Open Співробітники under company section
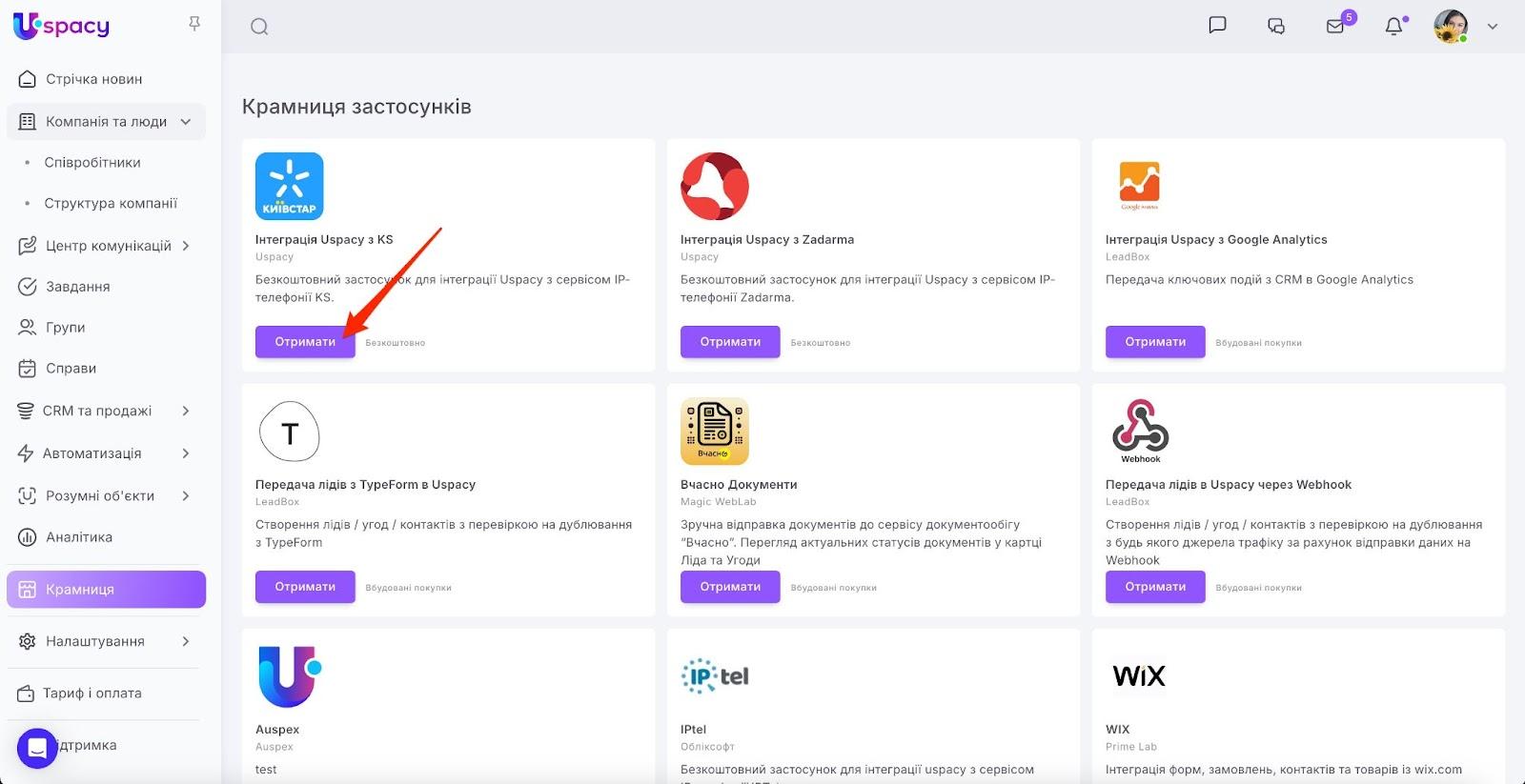 coord(92,163)
